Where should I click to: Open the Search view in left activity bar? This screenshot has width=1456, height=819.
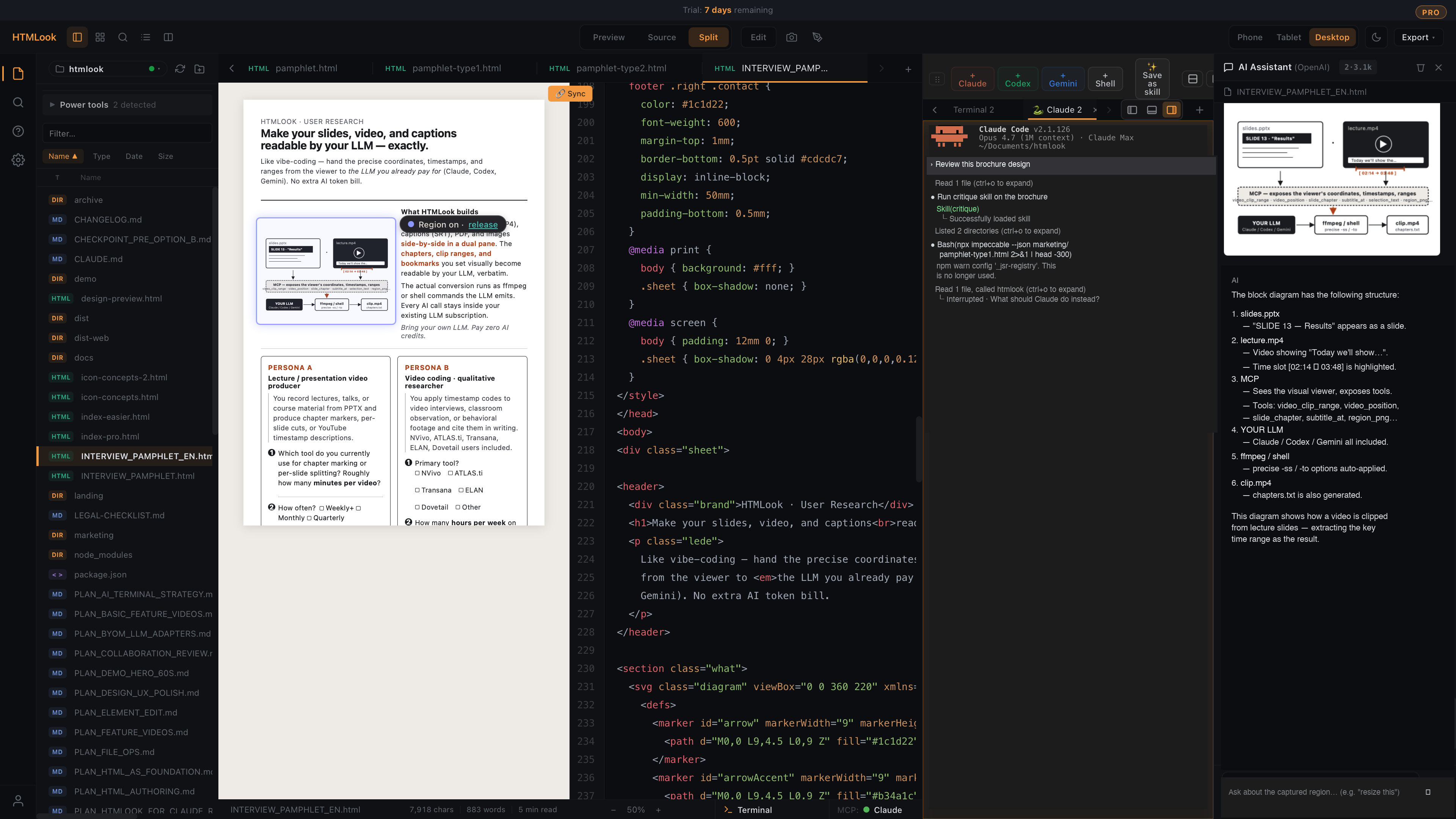tap(18, 102)
